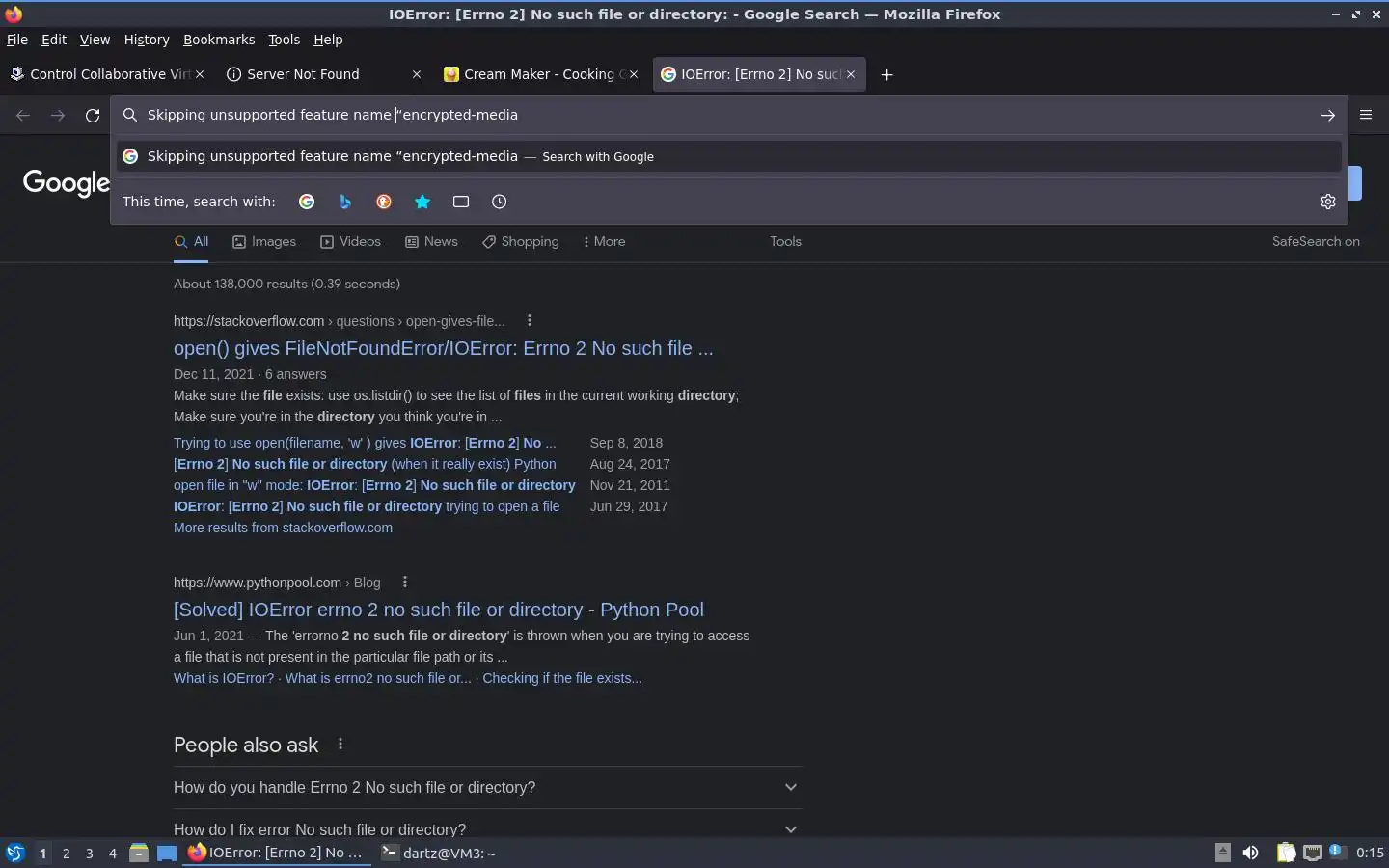Switch to workspace 4
Viewport: 1389px width, 868px height.
click(113, 853)
